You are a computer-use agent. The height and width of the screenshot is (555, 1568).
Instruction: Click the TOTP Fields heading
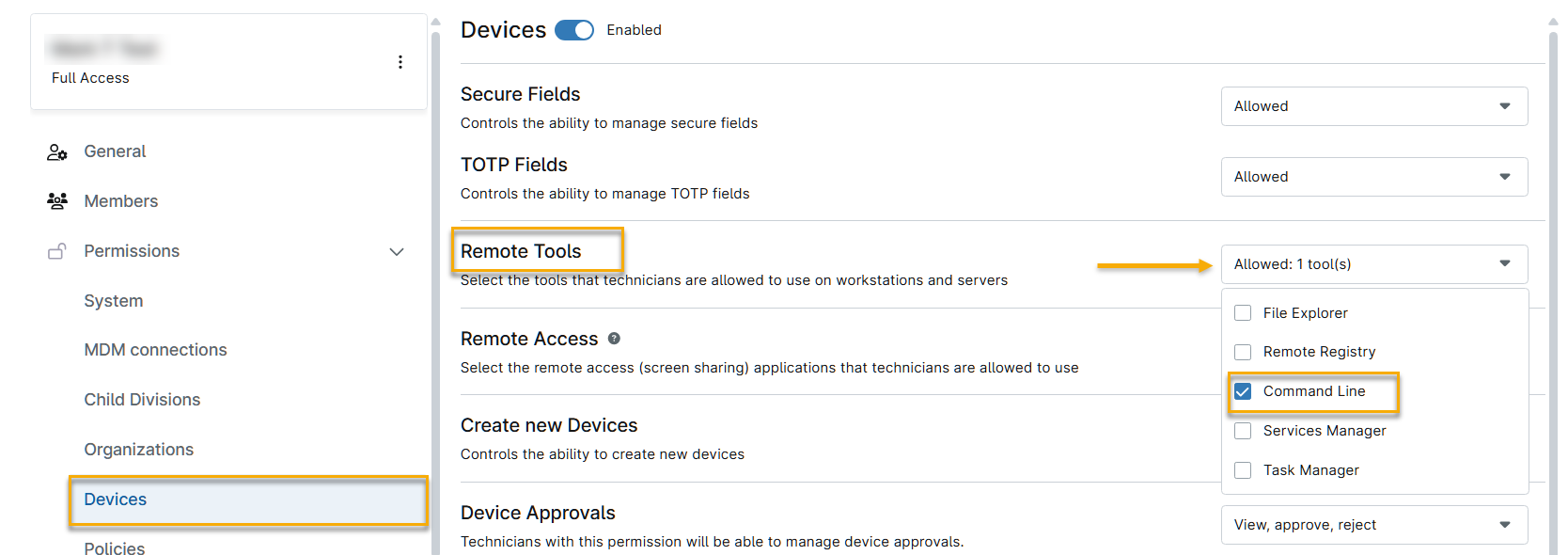(x=514, y=165)
